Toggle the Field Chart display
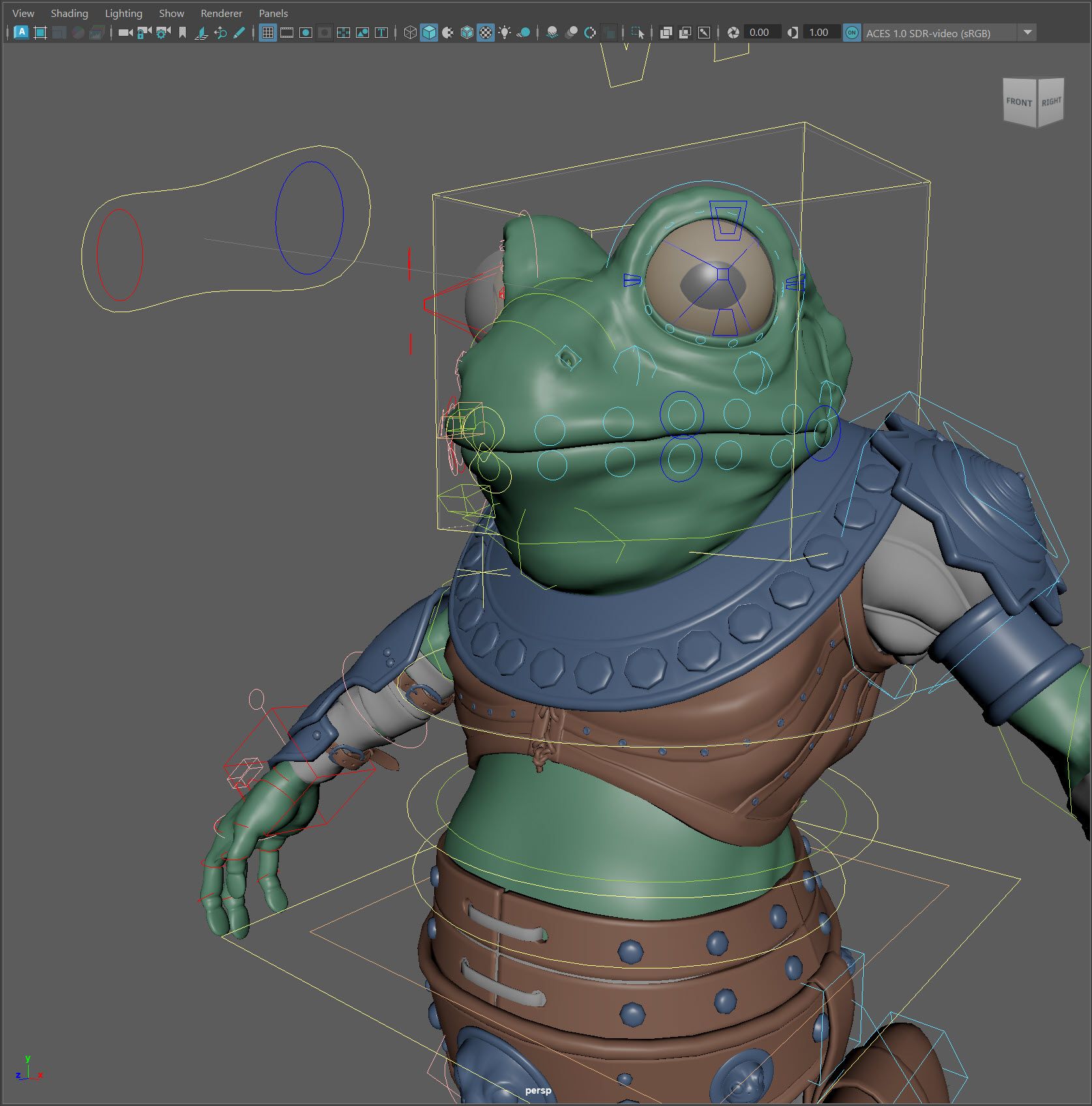The width and height of the screenshot is (1092, 1106). (x=344, y=32)
